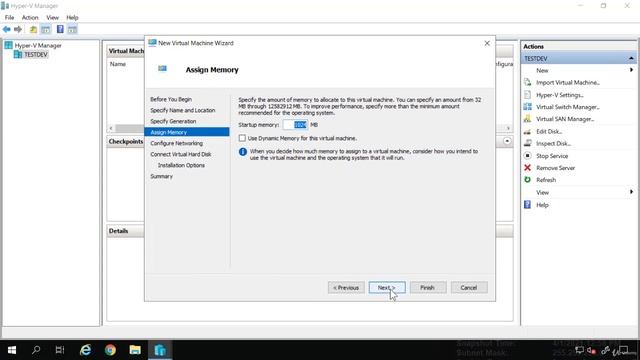Go to Summary wizard step
This screenshot has height=360, width=640.
click(x=162, y=176)
